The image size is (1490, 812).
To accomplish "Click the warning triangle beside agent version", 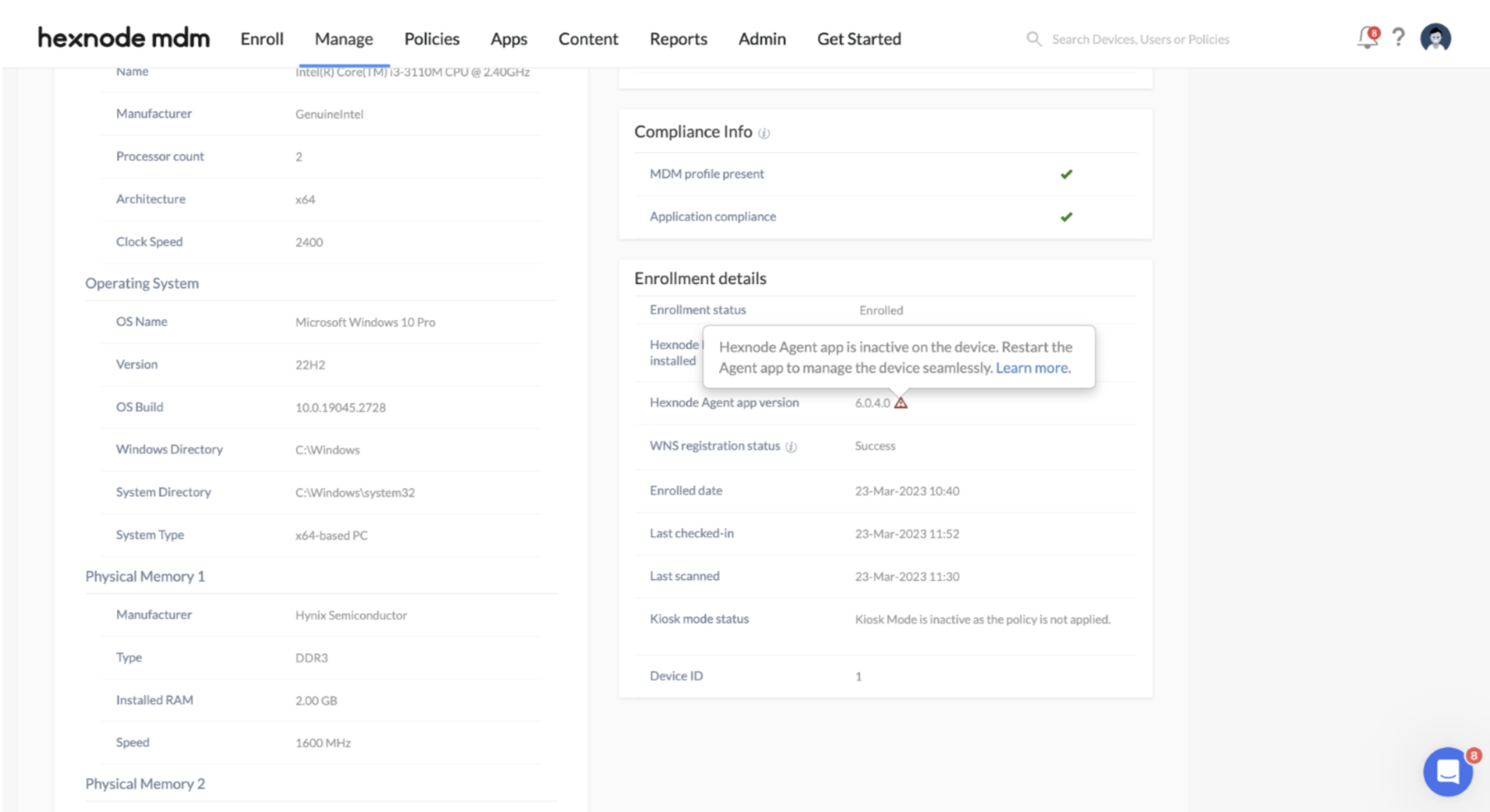I will (900, 403).
